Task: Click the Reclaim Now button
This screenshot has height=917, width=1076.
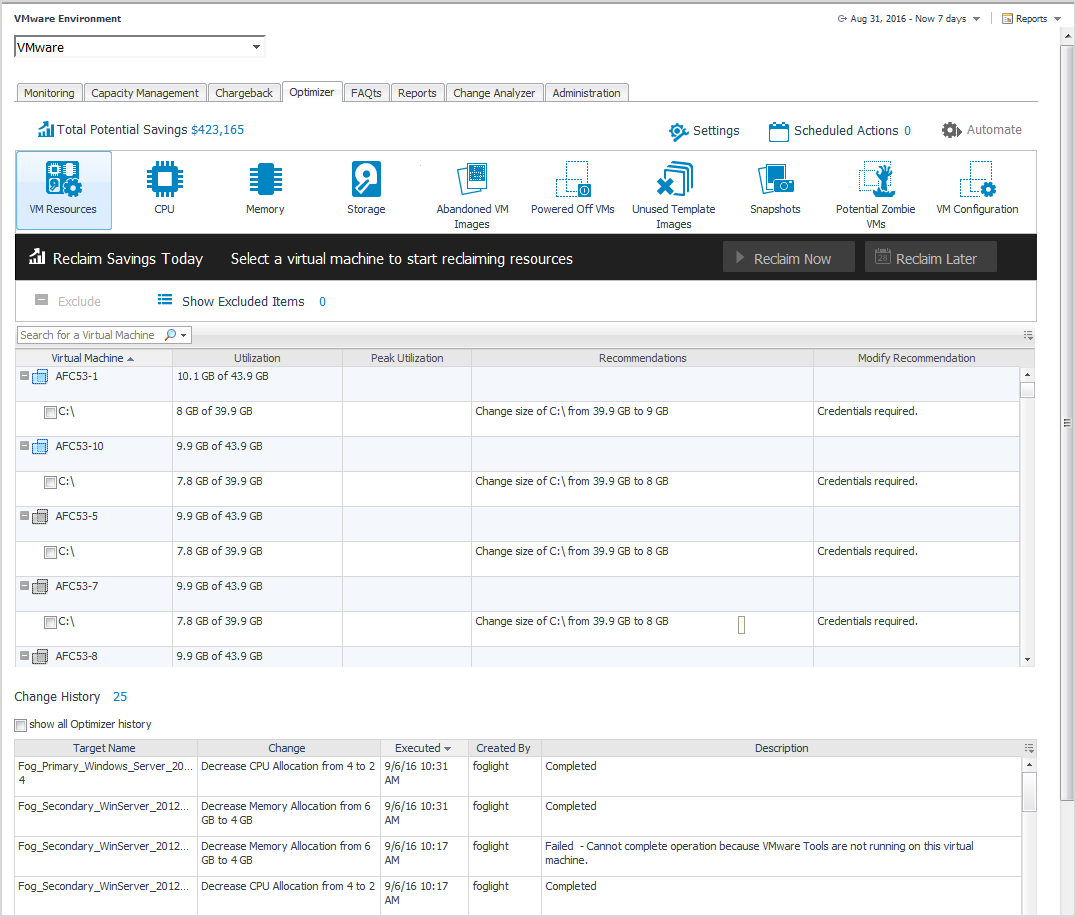Action: click(x=789, y=258)
